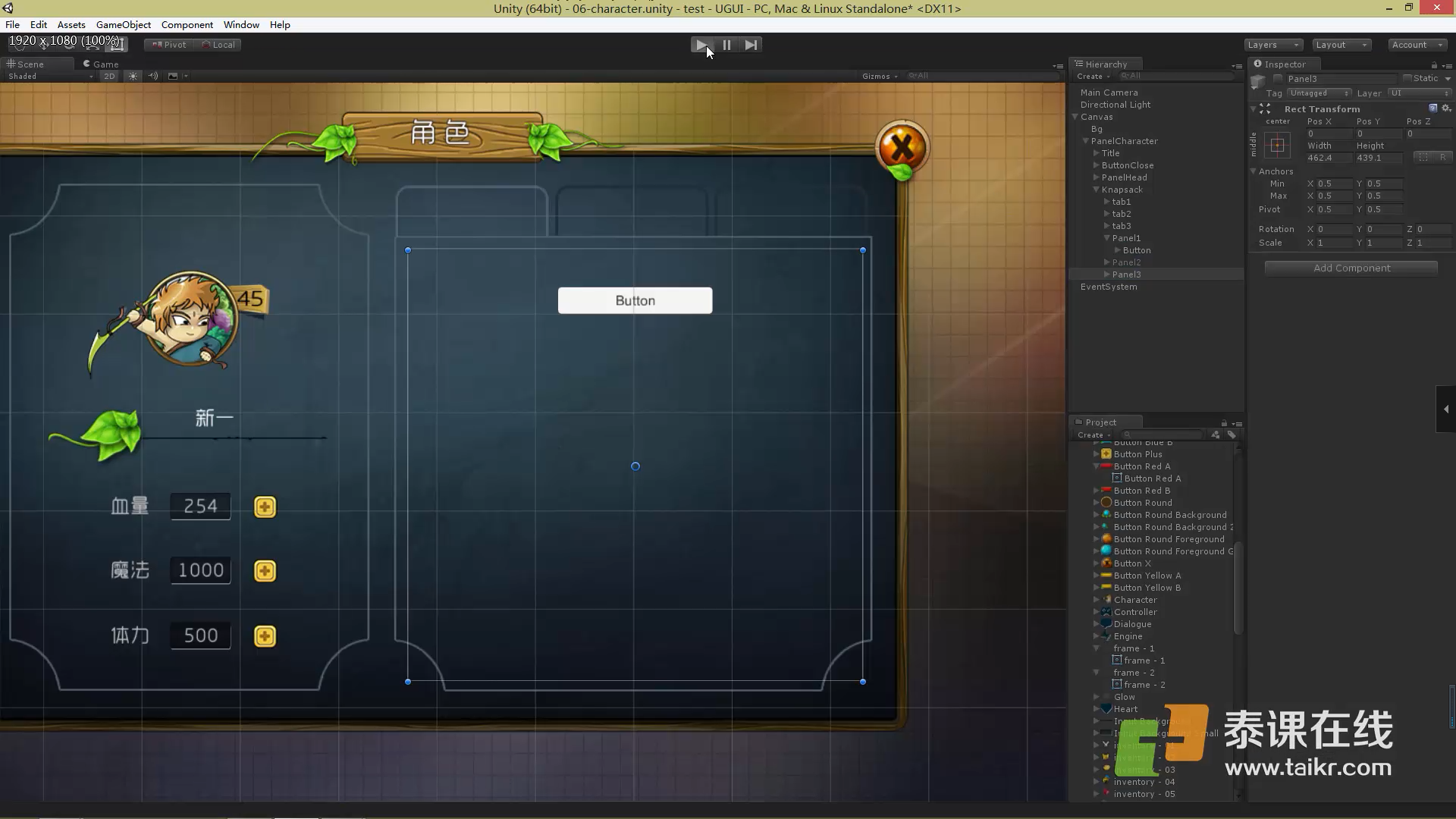The width and height of the screenshot is (1456, 819).
Task: Open the Layer UI dropdown
Action: [x=1419, y=93]
